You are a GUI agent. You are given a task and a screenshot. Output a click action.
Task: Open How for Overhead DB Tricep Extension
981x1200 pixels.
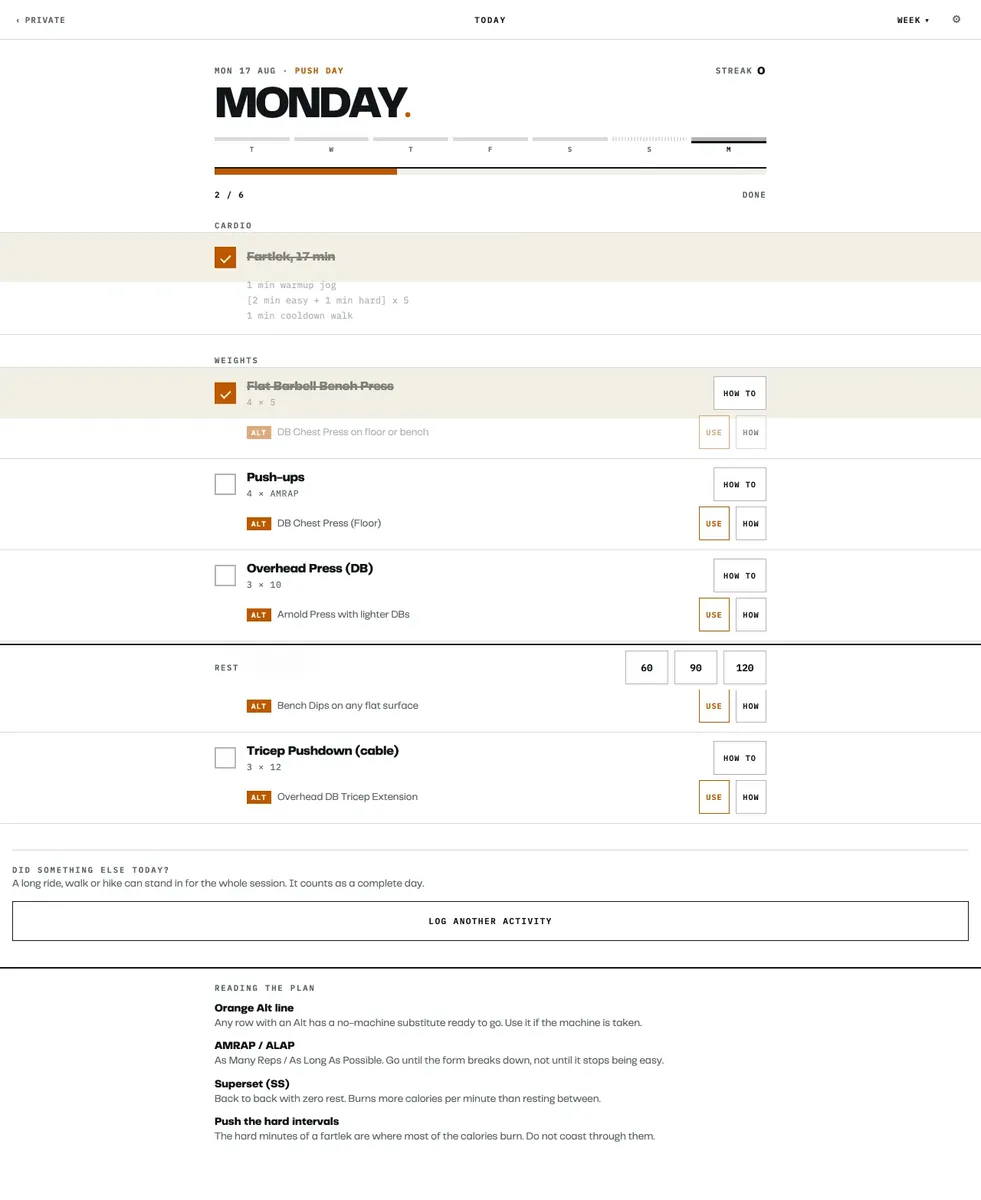(x=751, y=797)
